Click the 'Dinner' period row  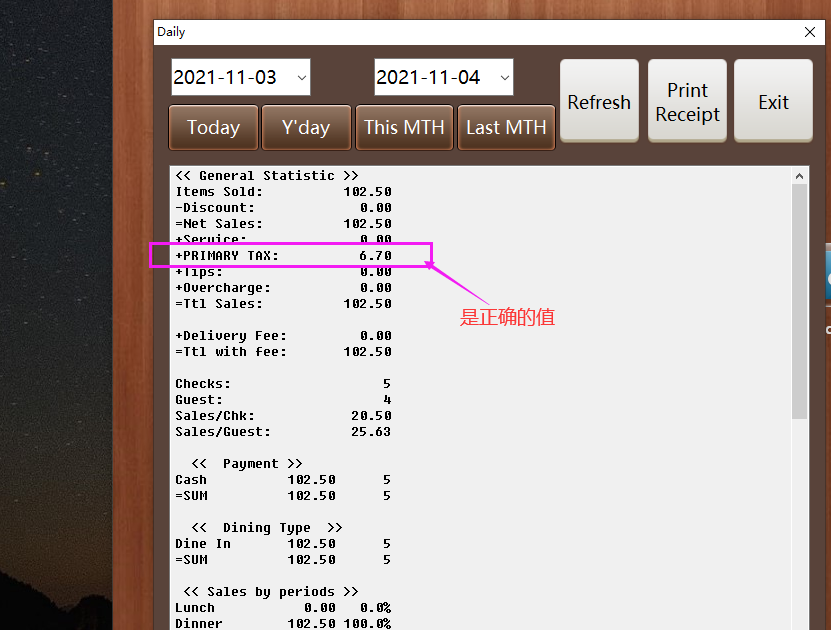coord(284,624)
